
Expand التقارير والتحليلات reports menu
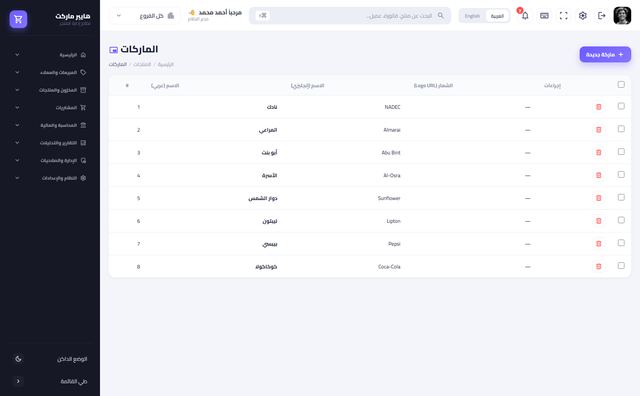click(x=50, y=143)
